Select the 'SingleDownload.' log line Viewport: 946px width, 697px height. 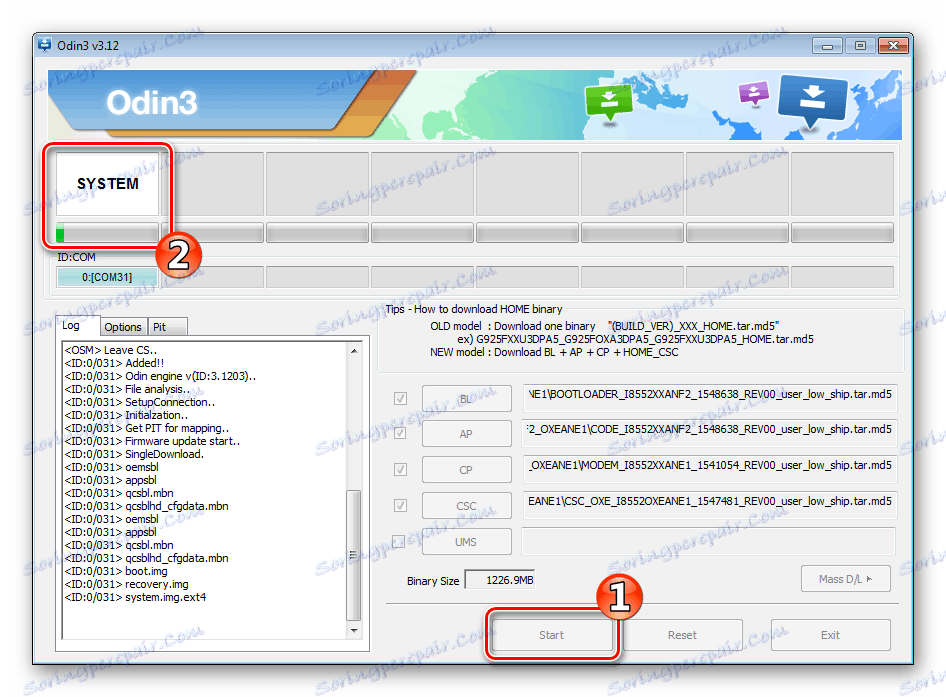(134, 454)
